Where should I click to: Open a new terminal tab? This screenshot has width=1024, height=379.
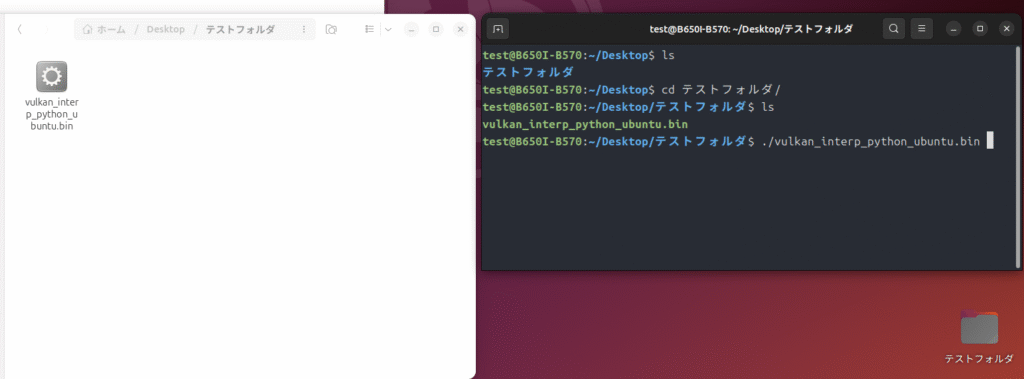click(x=498, y=29)
